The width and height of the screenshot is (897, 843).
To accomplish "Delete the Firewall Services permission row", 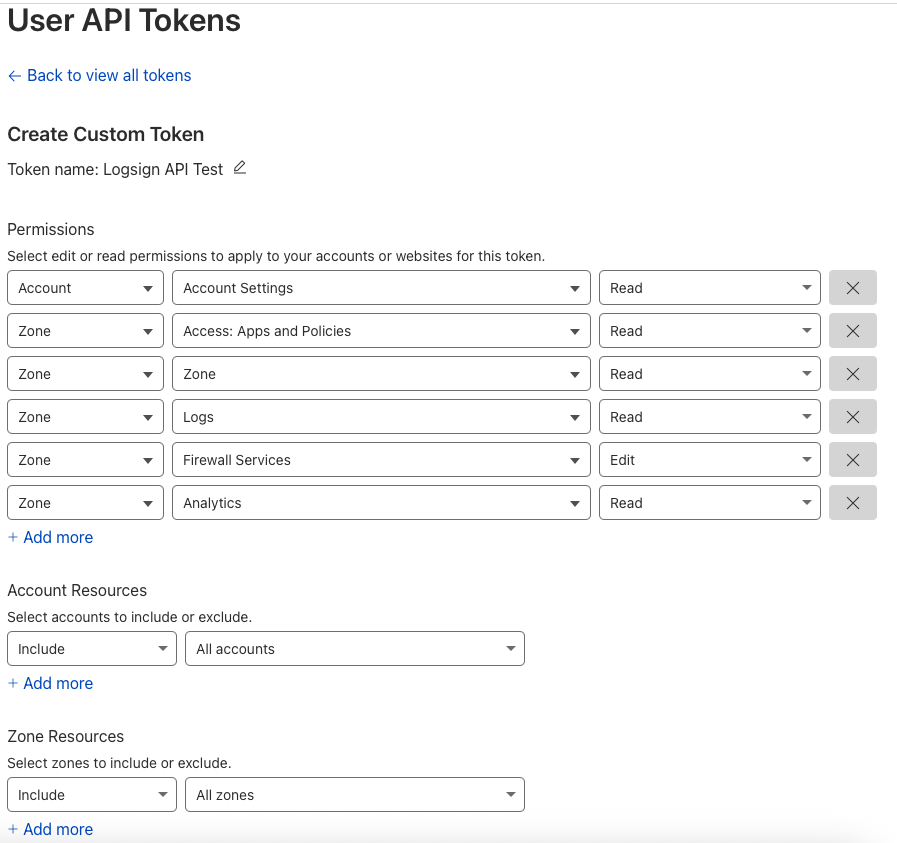I will coord(852,459).
